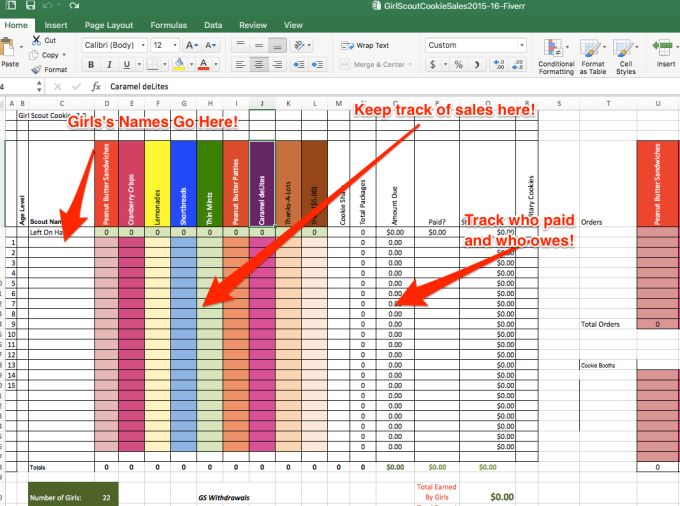Open the Review tab
Viewport: 680px width, 506px height.
pyautogui.click(x=253, y=25)
